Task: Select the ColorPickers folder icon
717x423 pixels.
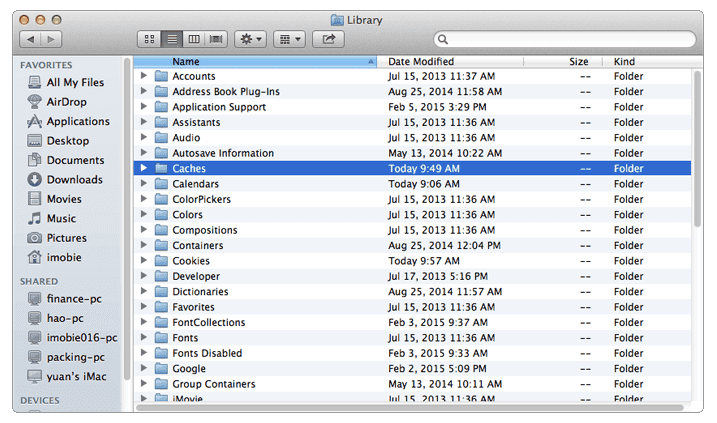Action: 161,199
